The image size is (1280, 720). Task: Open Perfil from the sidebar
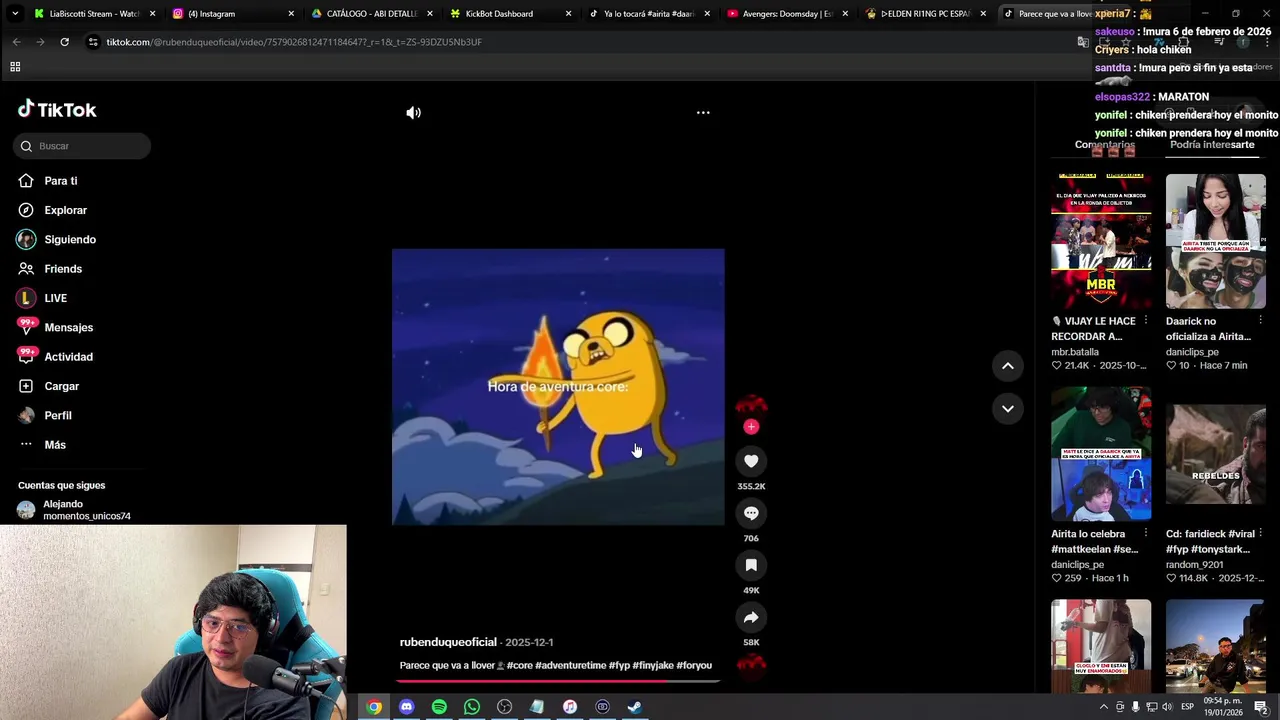tap(57, 415)
